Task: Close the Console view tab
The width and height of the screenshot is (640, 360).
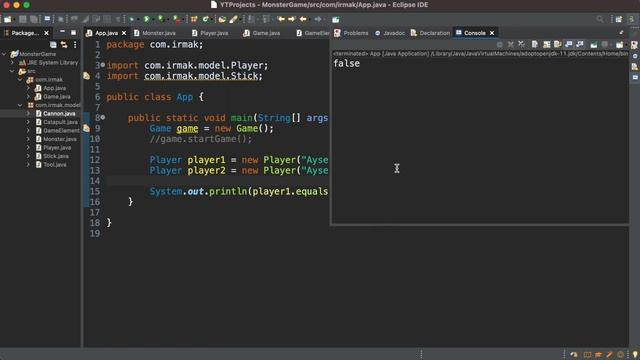Action: (x=492, y=33)
